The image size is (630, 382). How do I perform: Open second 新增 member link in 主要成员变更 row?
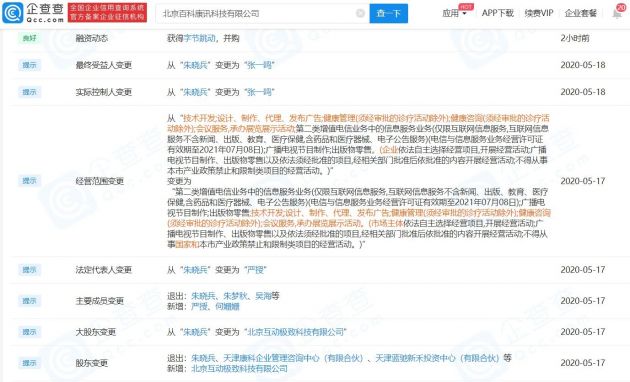(x=227, y=306)
